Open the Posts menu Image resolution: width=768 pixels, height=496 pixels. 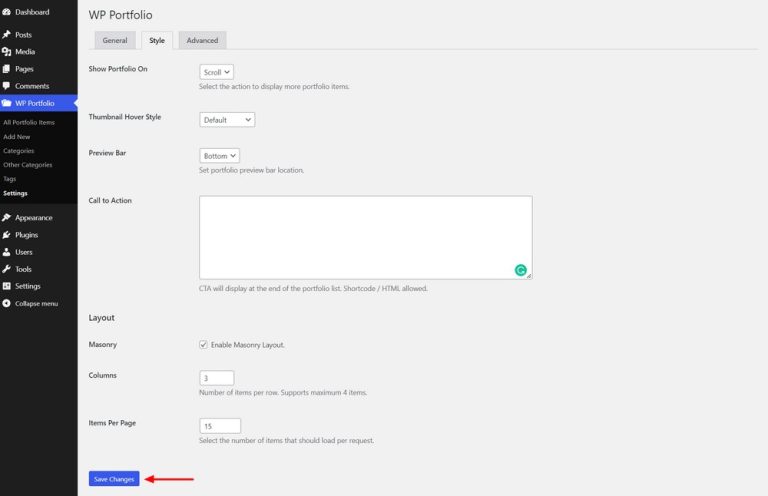(x=24, y=35)
